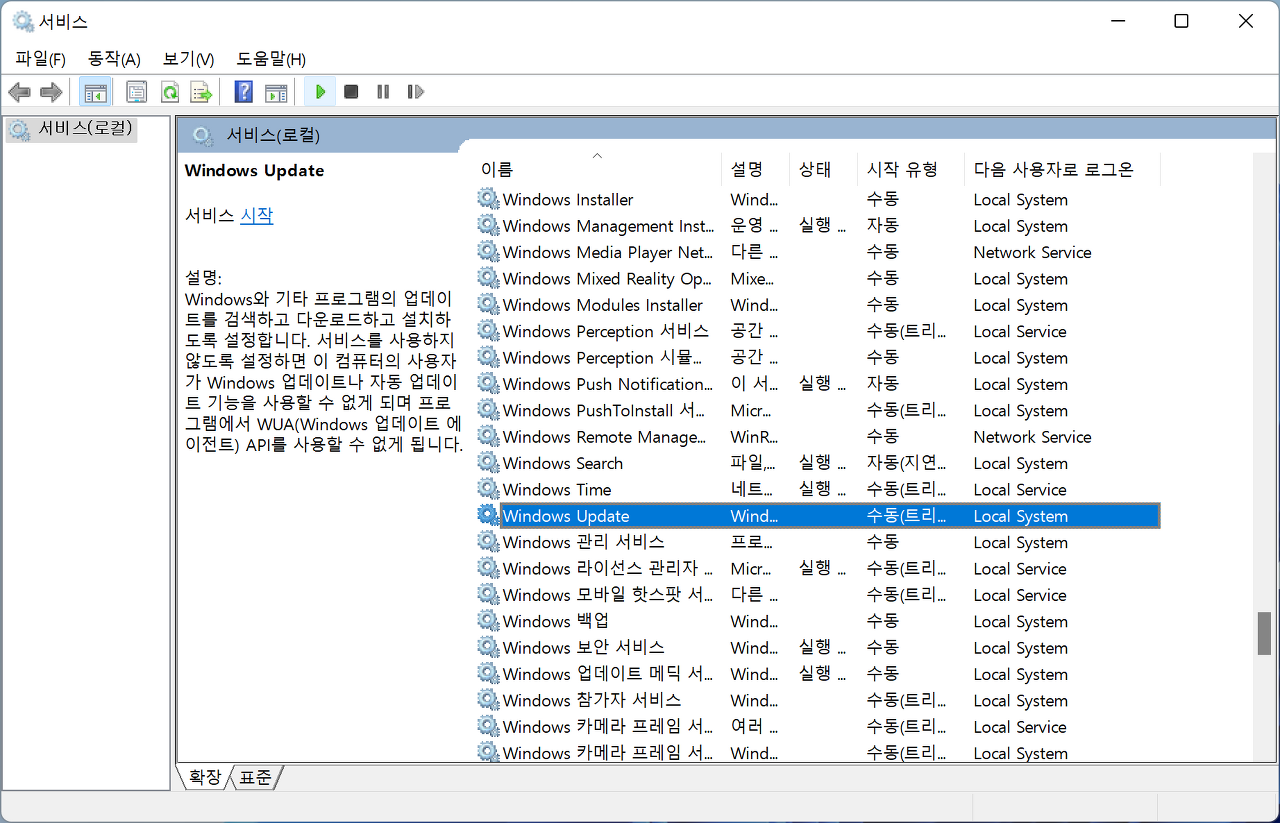Image resolution: width=1280 pixels, height=823 pixels.
Task: Open the Help question mark icon
Action: coord(243,92)
